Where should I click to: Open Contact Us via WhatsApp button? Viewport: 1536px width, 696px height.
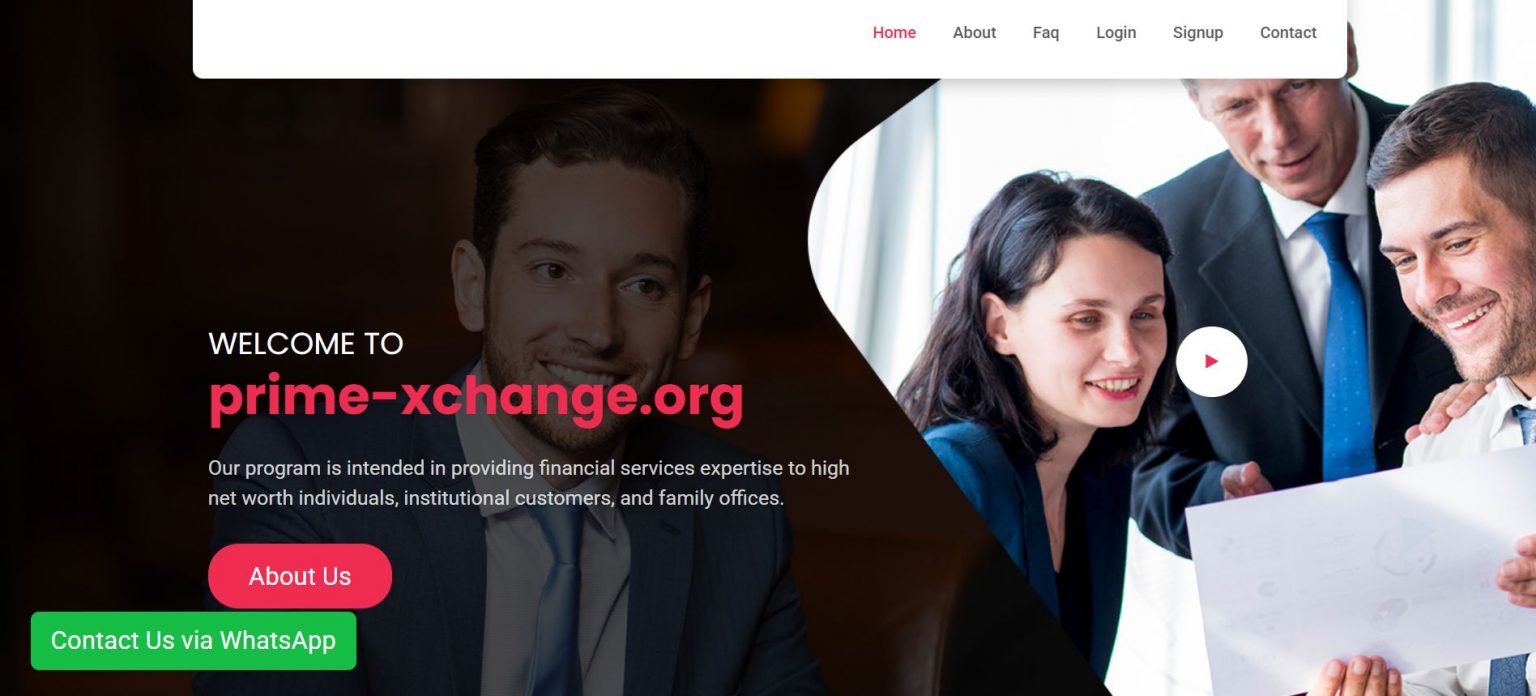[193, 640]
